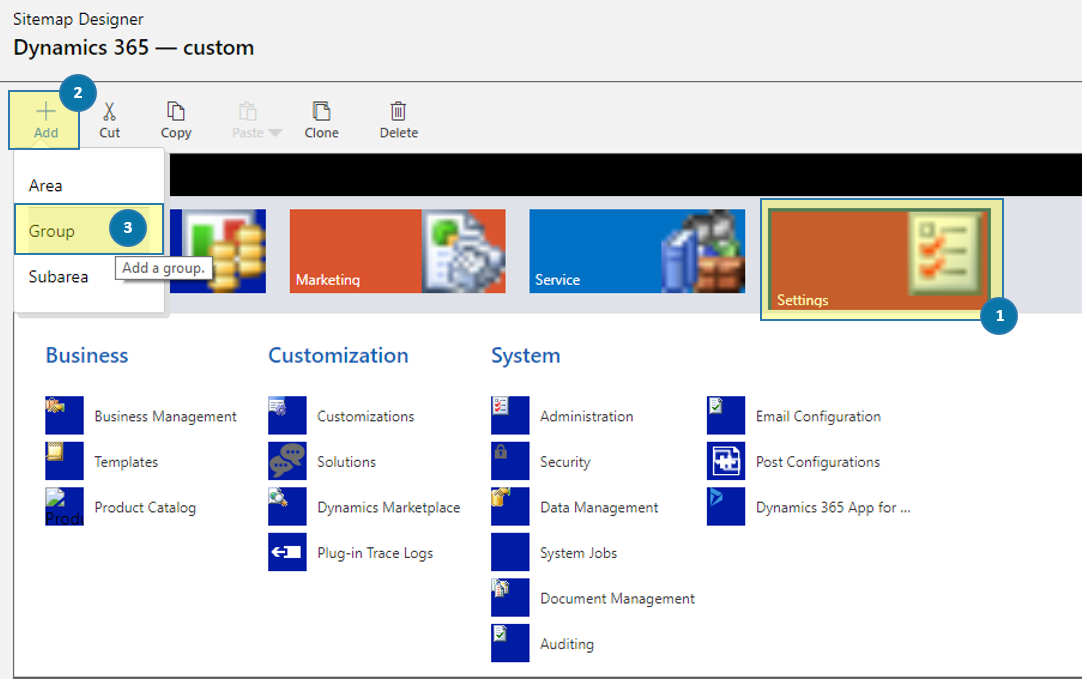This screenshot has height=680, width=1087.
Task: Click the Post Configurations icon
Action: point(726,461)
